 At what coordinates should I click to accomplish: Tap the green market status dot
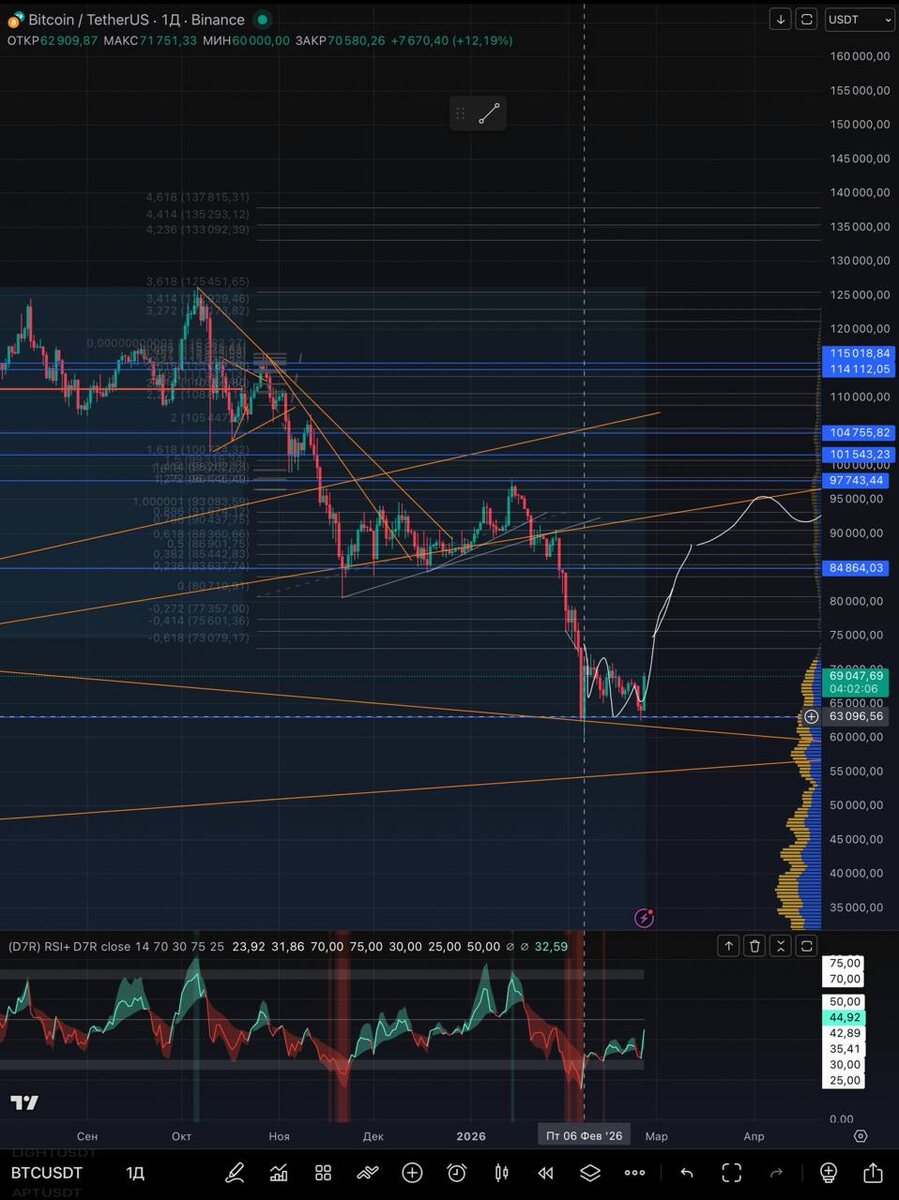(x=262, y=20)
